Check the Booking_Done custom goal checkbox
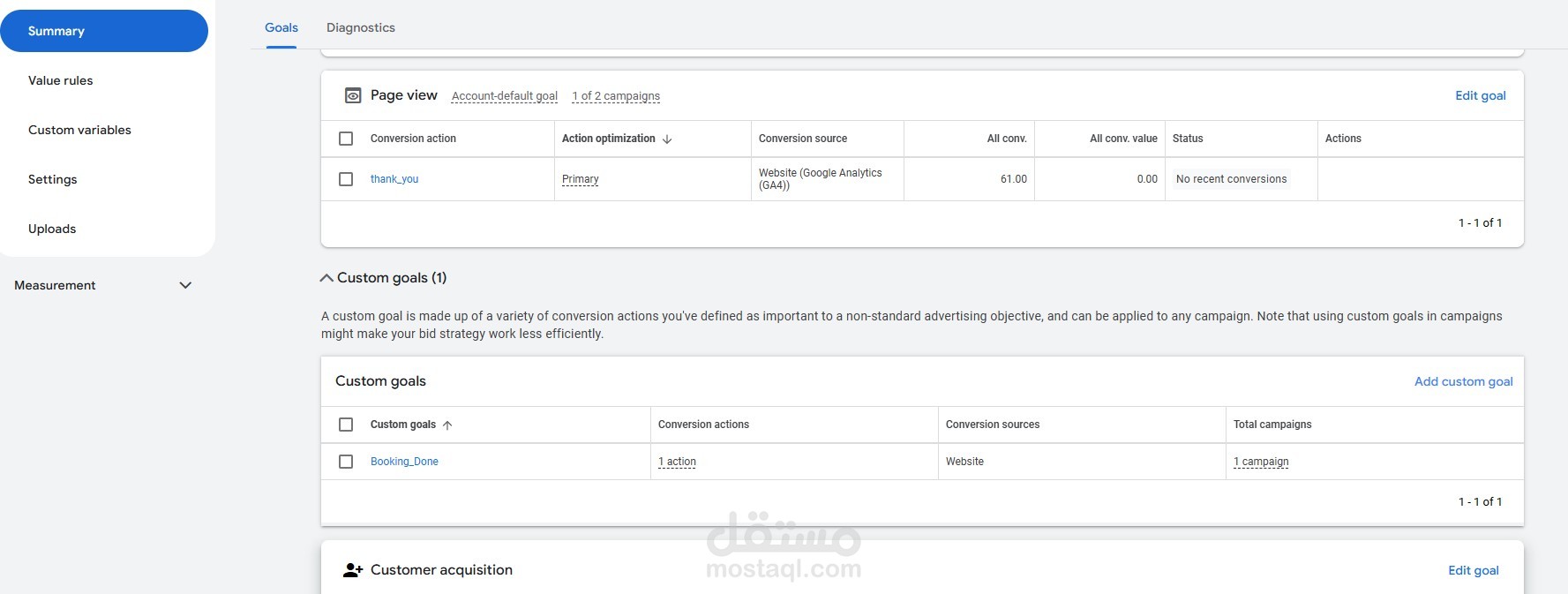This screenshot has height=594, width=1568. pyautogui.click(x=346, y=462)
